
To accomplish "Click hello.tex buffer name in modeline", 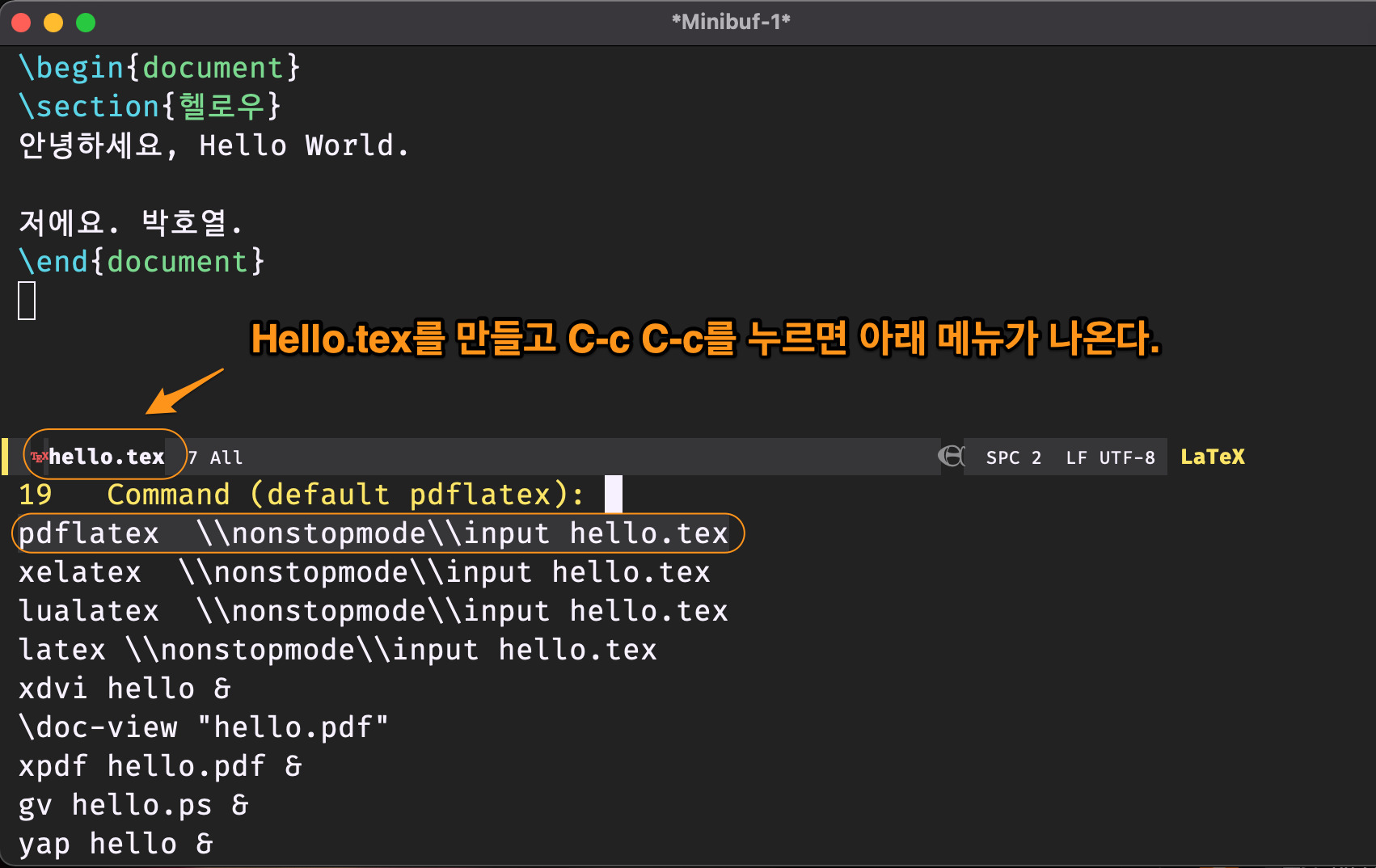I will tap(107, 457).
